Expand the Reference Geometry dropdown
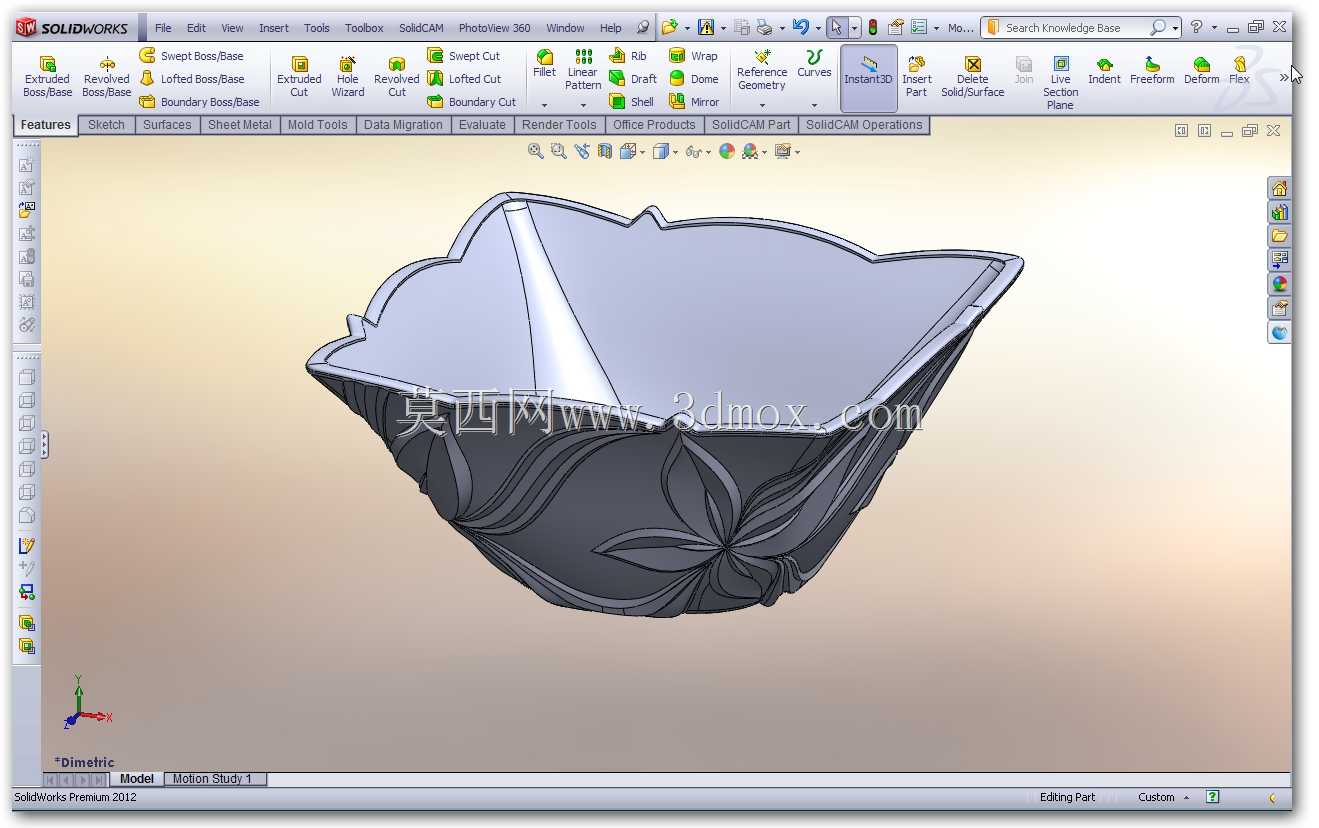 click(x=762, y=105)
